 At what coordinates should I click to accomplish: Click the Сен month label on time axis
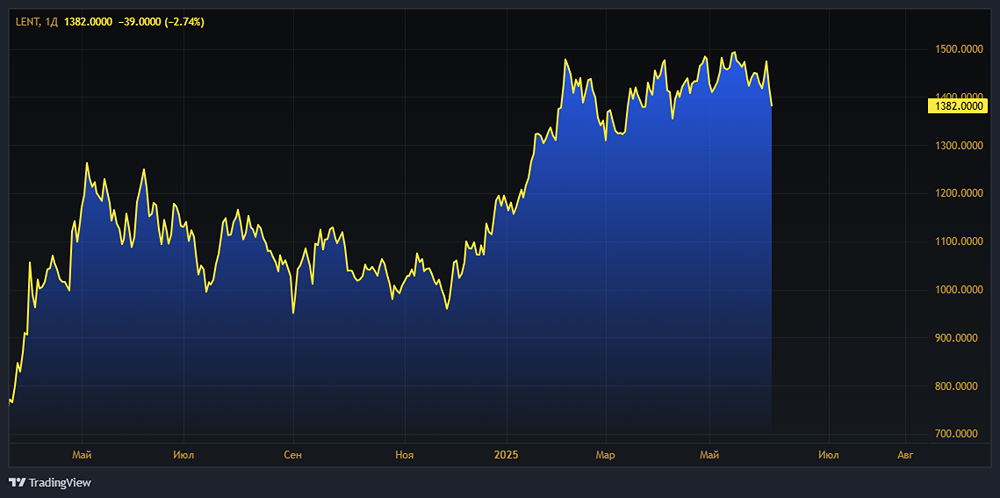[292, 455]
